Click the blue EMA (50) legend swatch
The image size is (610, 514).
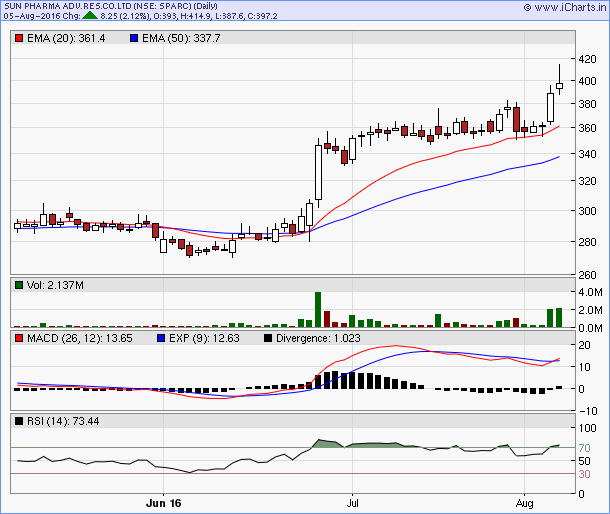134,38
